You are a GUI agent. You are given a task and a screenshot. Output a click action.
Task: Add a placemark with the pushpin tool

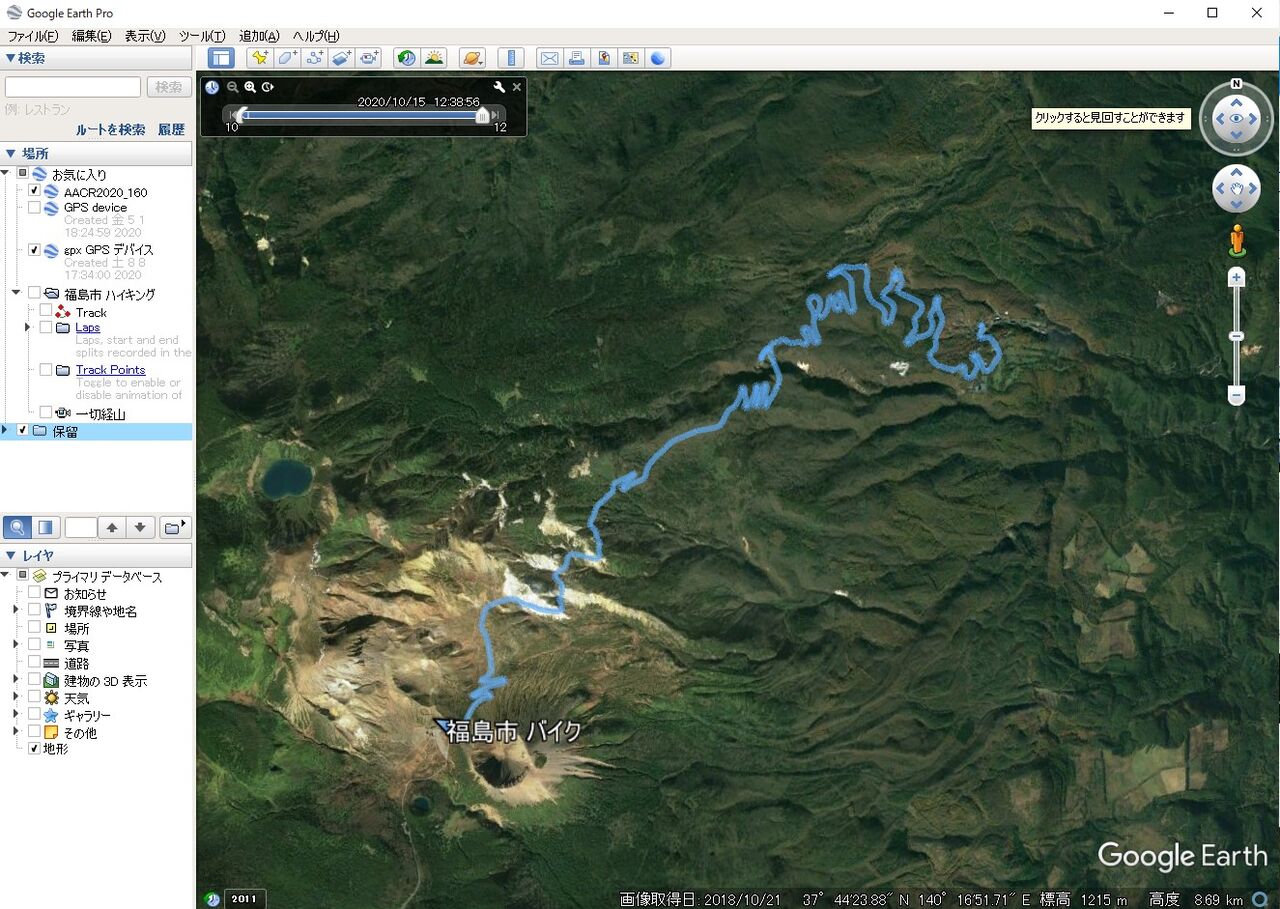(x=259, y=58)
